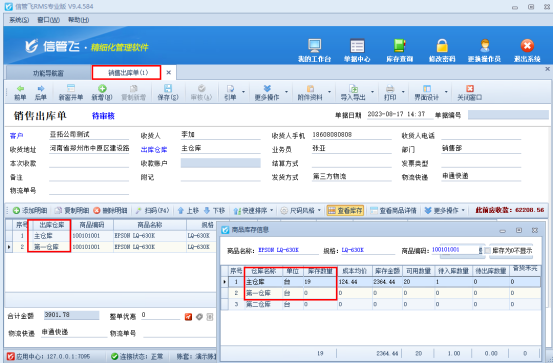Switch to 功能导航窗 tab
553x363 pixels.
(48, 73)
